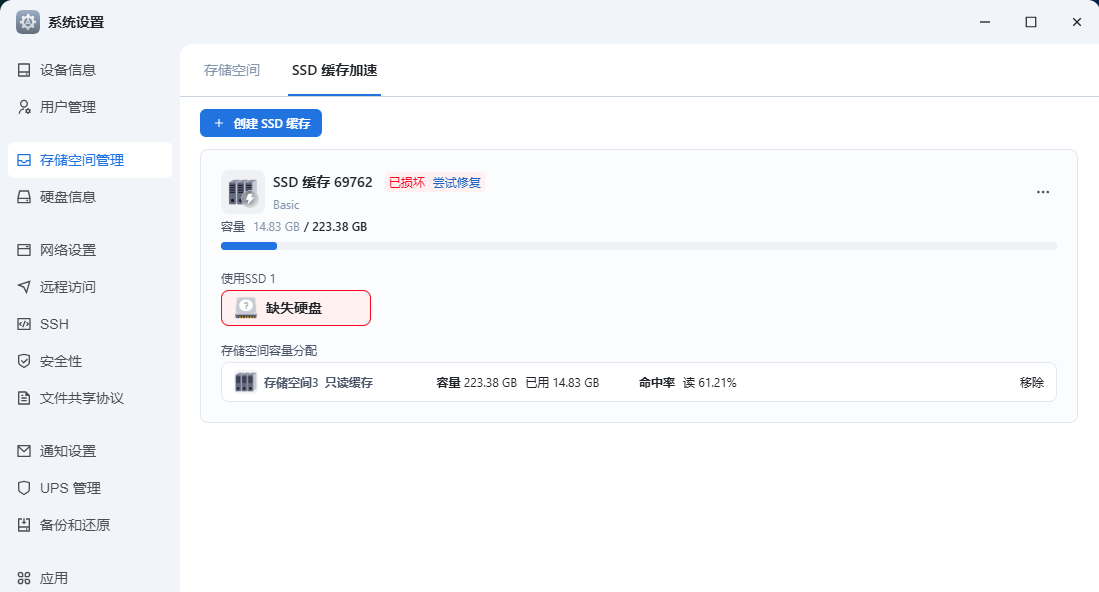This screenshot has width=1099, height=592.
Task: Switch to the 存储空间 tab
Action: click(x=232, y=70)
